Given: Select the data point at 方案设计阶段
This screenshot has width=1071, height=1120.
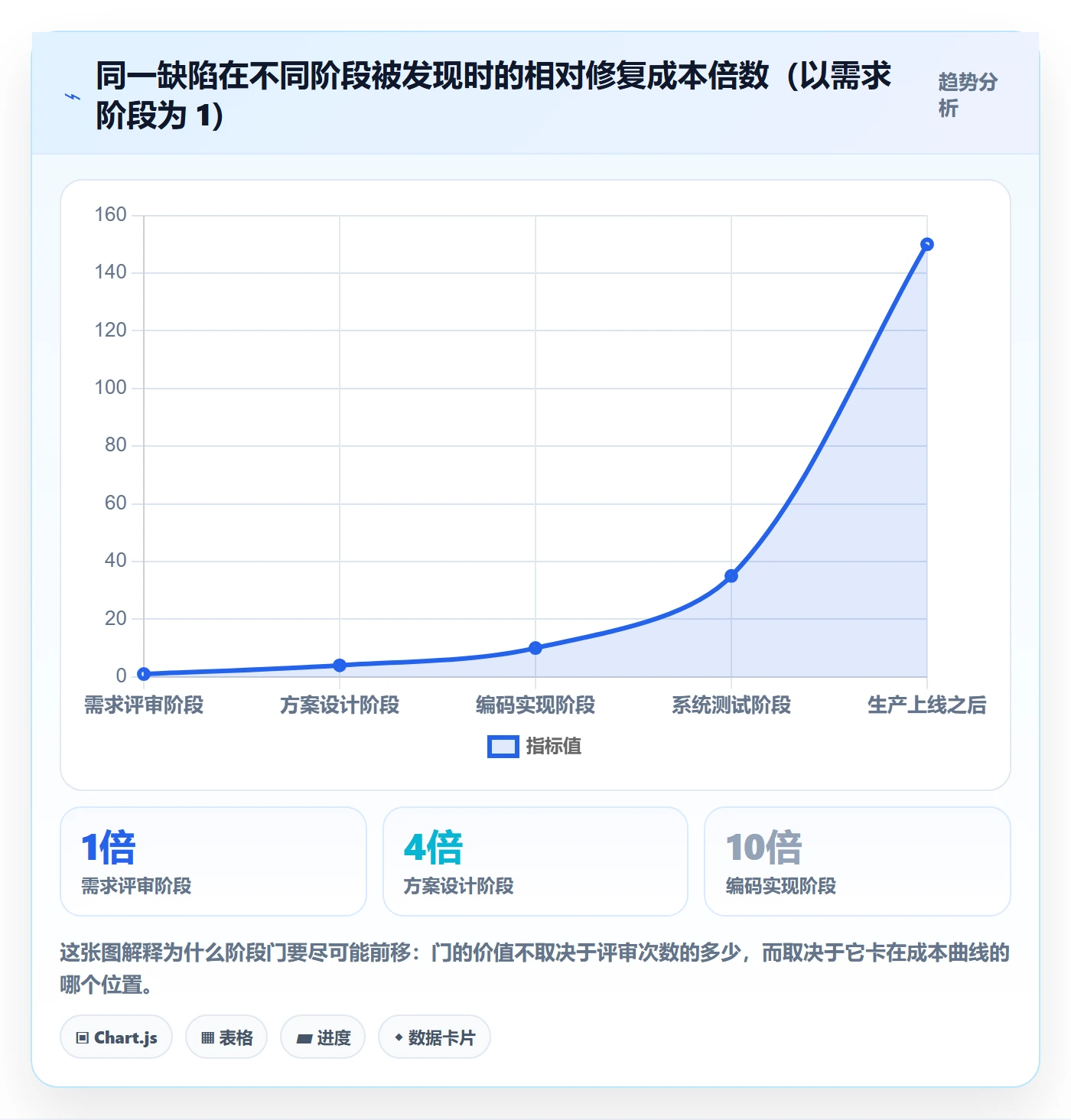Looking at the screenshot, I should pyautogui.click(x=340, y=666).
